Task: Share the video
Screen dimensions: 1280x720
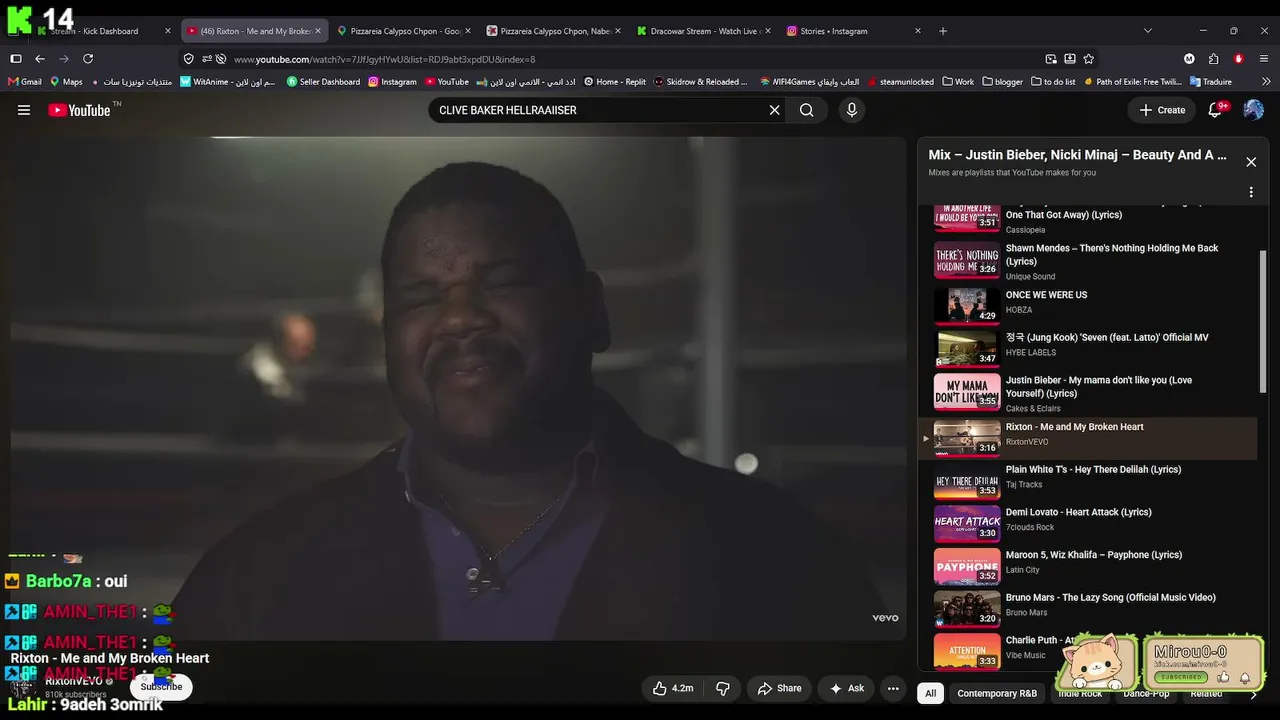Action: pyautogui.click(x=780, y=688)
